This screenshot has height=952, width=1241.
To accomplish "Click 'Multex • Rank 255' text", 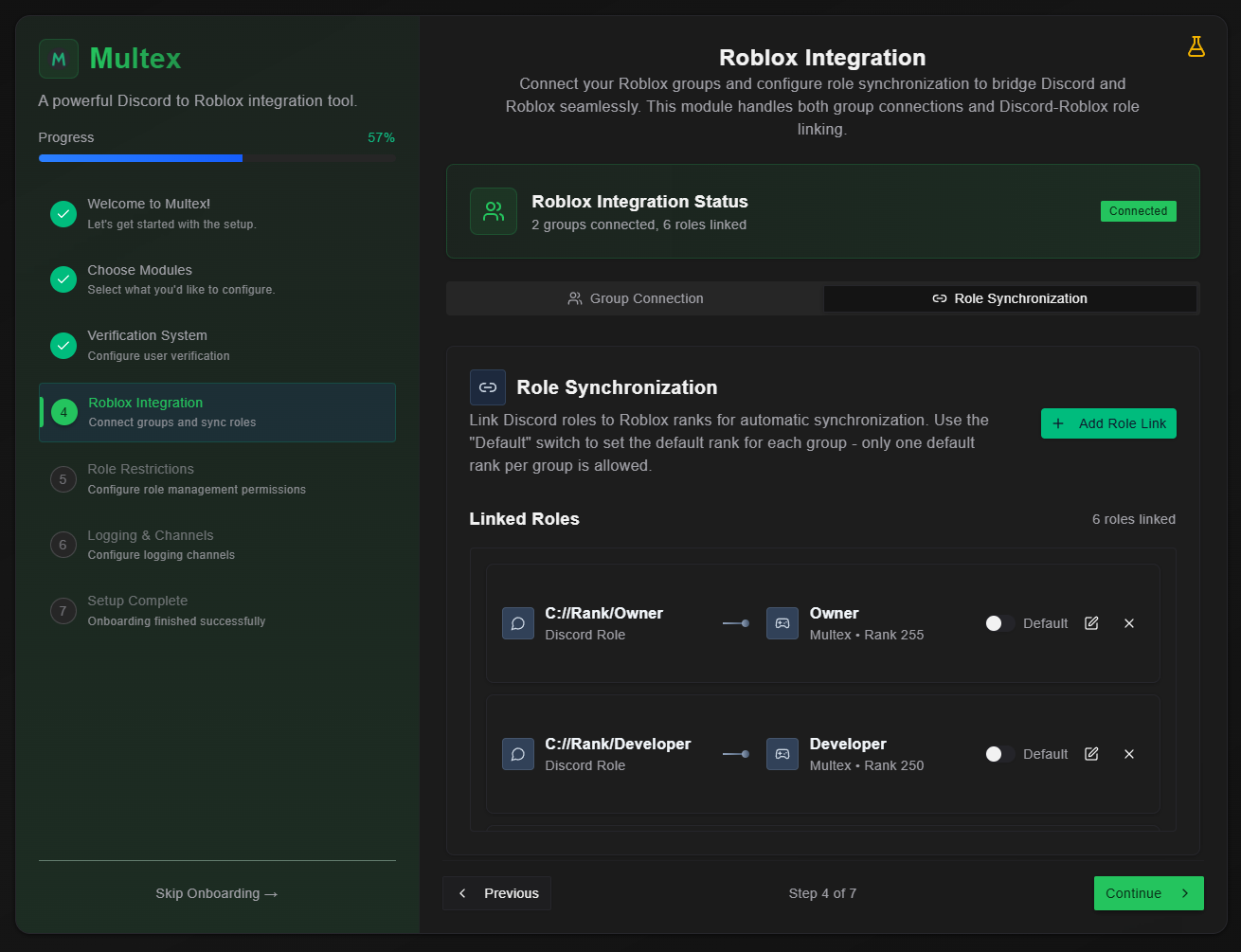I will (867, 635).
